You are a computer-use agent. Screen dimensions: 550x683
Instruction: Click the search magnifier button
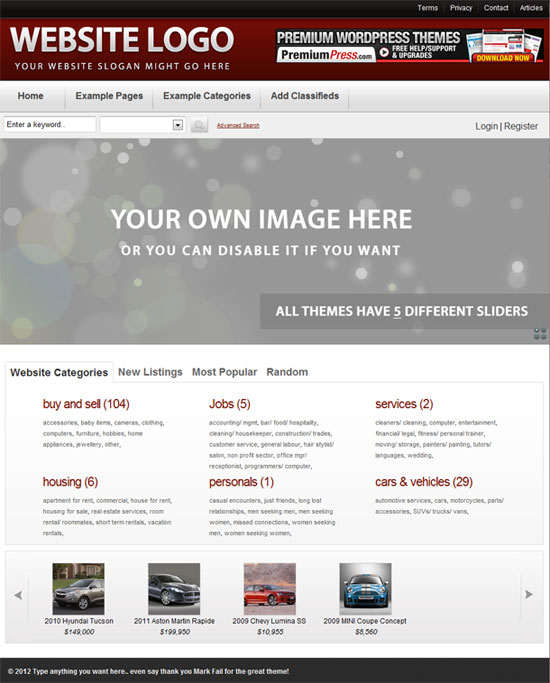tap(199, 125)
